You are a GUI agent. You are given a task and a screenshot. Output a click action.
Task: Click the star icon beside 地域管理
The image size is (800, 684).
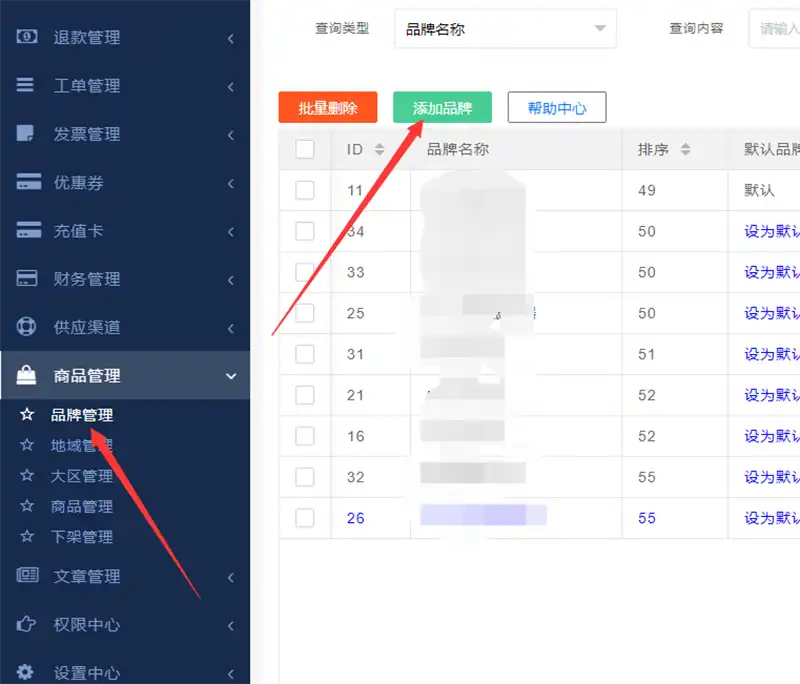[27, 445]
